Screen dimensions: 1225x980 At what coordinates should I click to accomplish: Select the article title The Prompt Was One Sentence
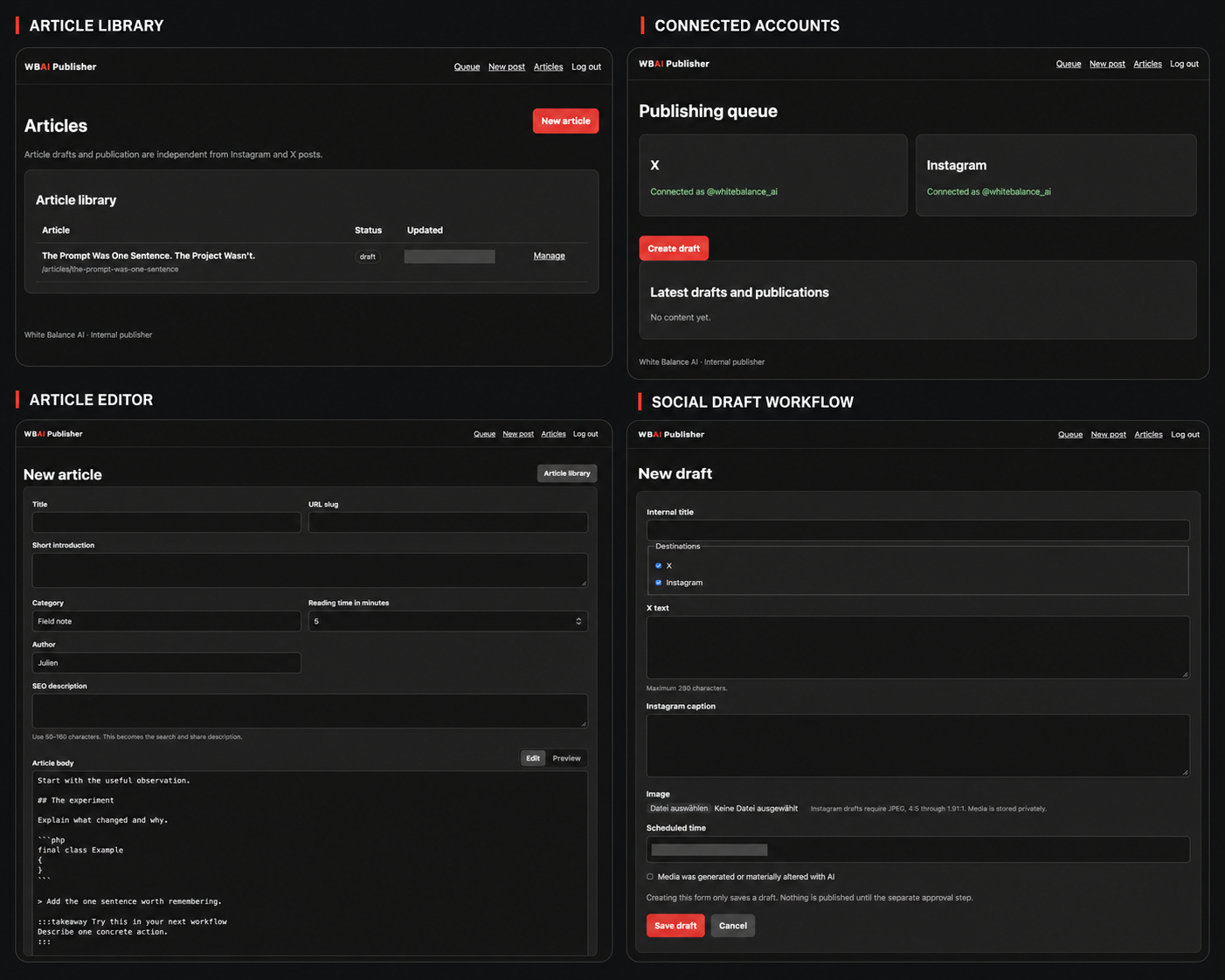point(149,256)
